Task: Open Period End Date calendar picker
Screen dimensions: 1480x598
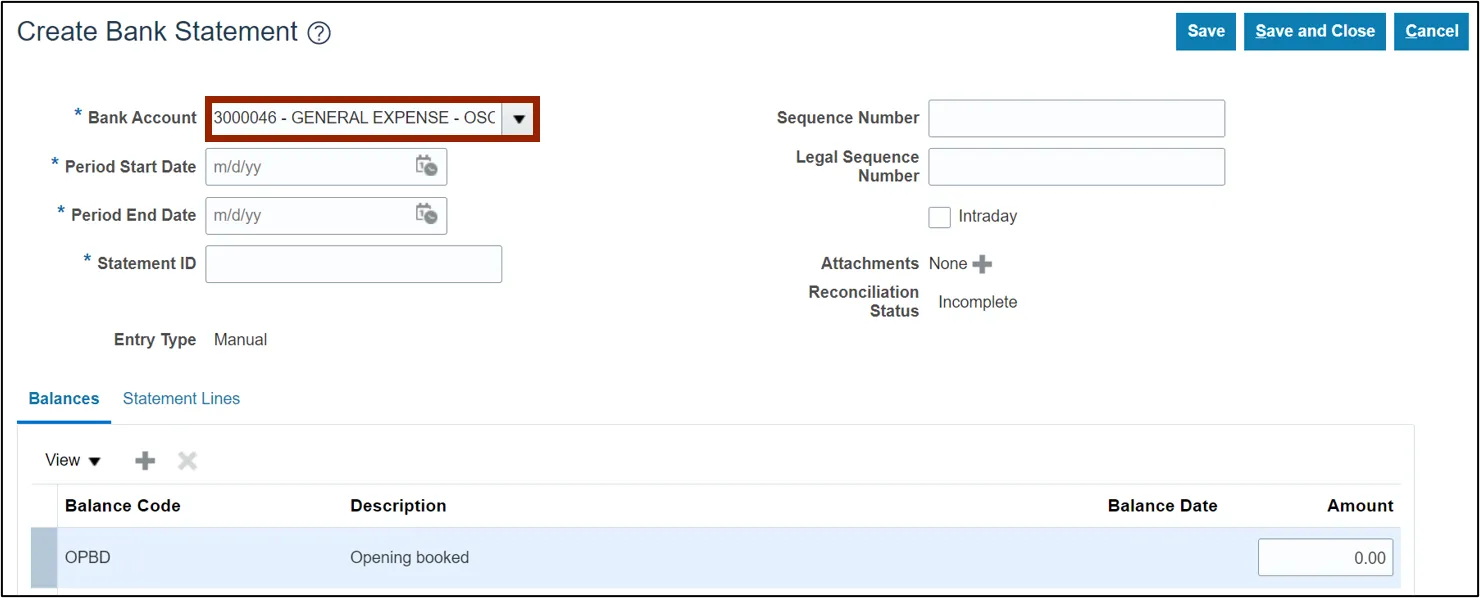Action: pyautogui.click(x=427, y=214)
